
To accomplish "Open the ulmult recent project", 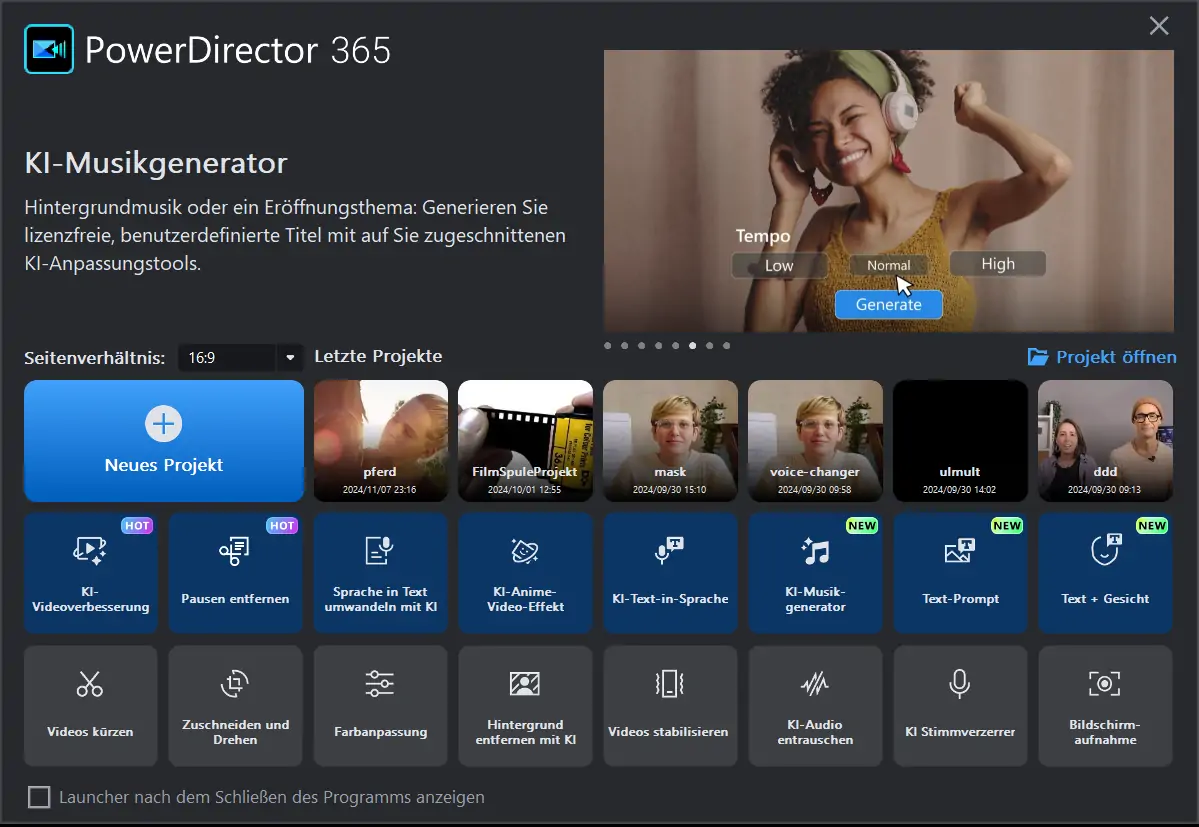I will coord(960,441).
